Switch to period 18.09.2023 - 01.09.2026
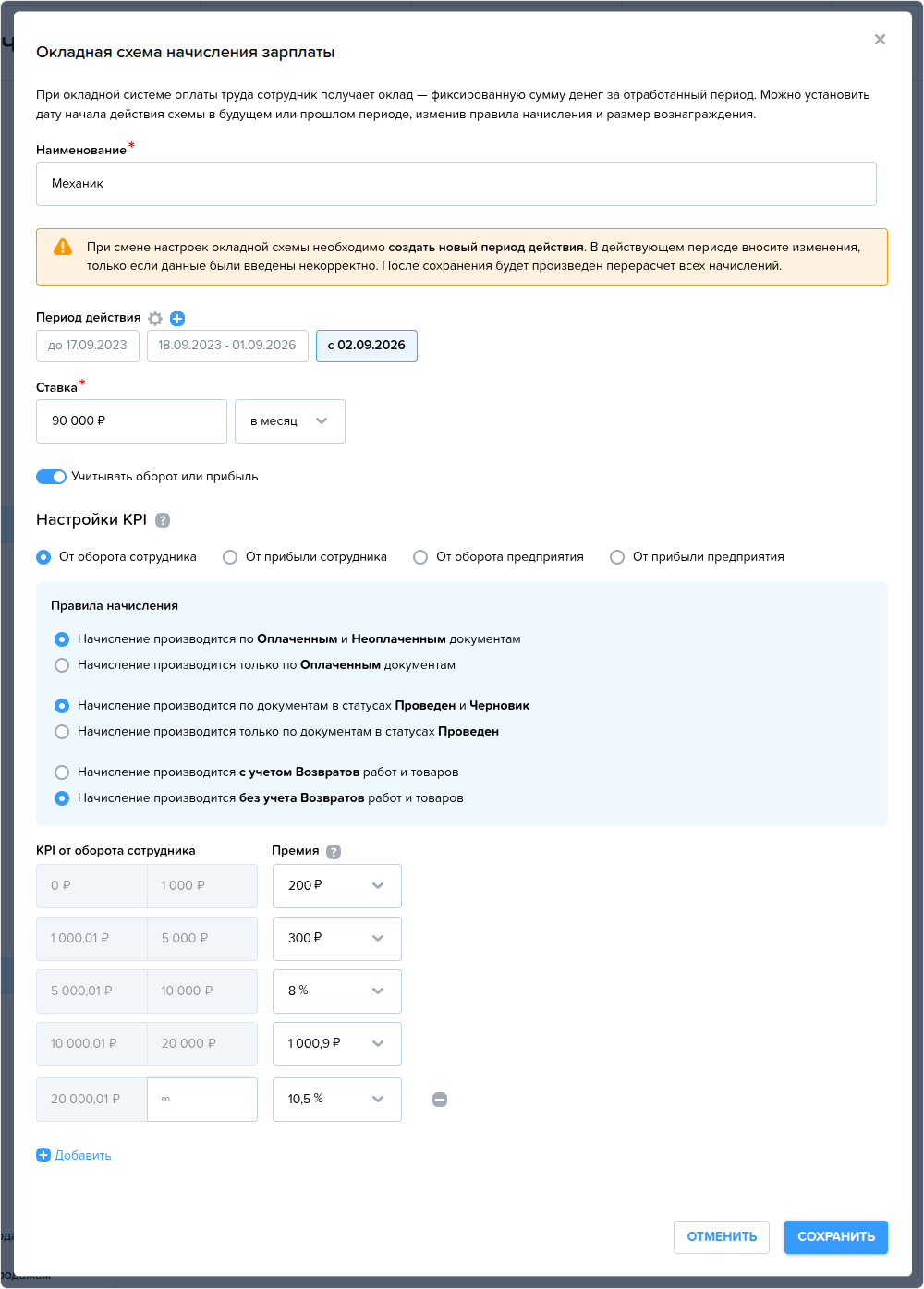The image size is (924, 1289). tap(227, 346)
